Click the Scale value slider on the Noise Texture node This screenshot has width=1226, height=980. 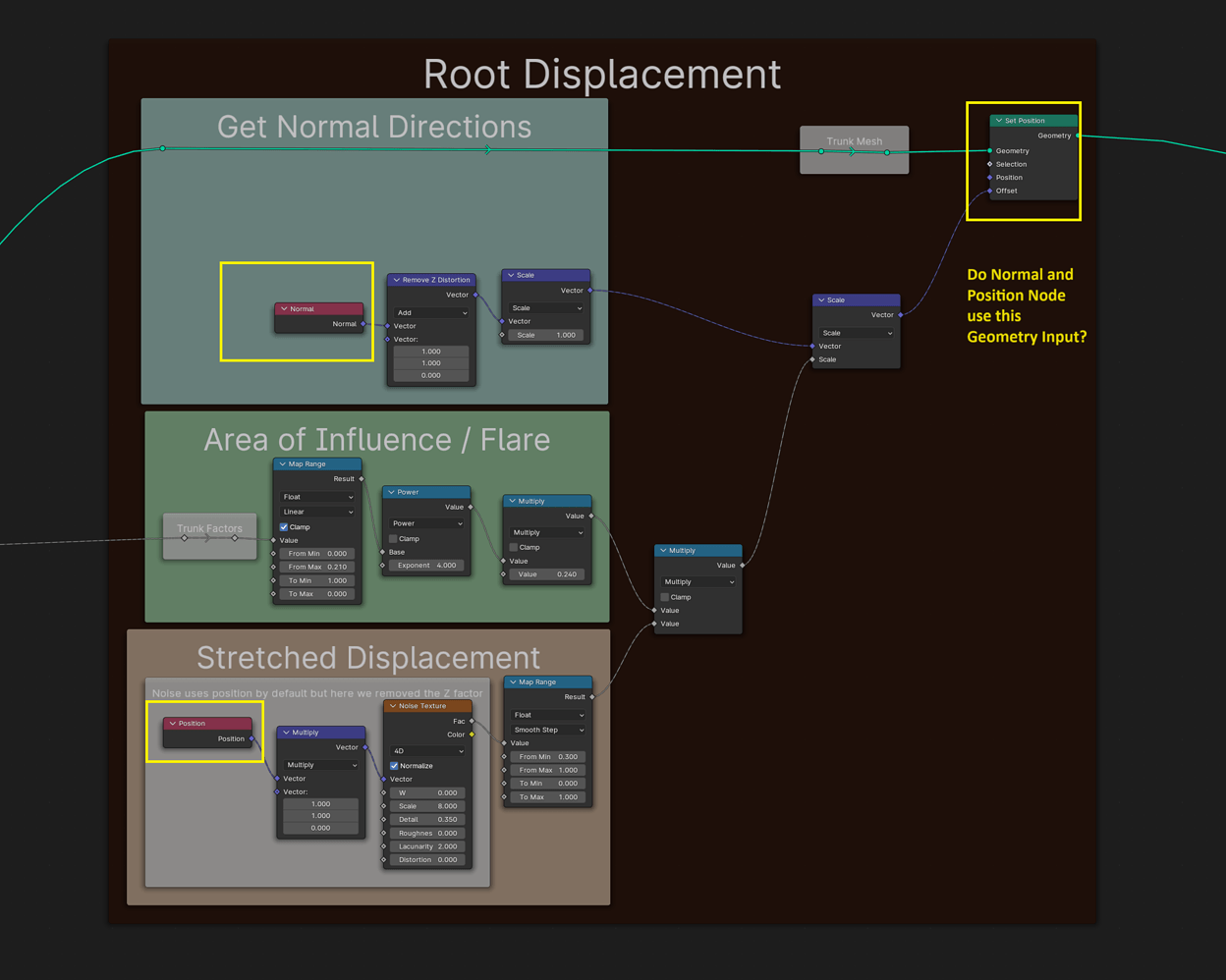click(x=426, y=806)
